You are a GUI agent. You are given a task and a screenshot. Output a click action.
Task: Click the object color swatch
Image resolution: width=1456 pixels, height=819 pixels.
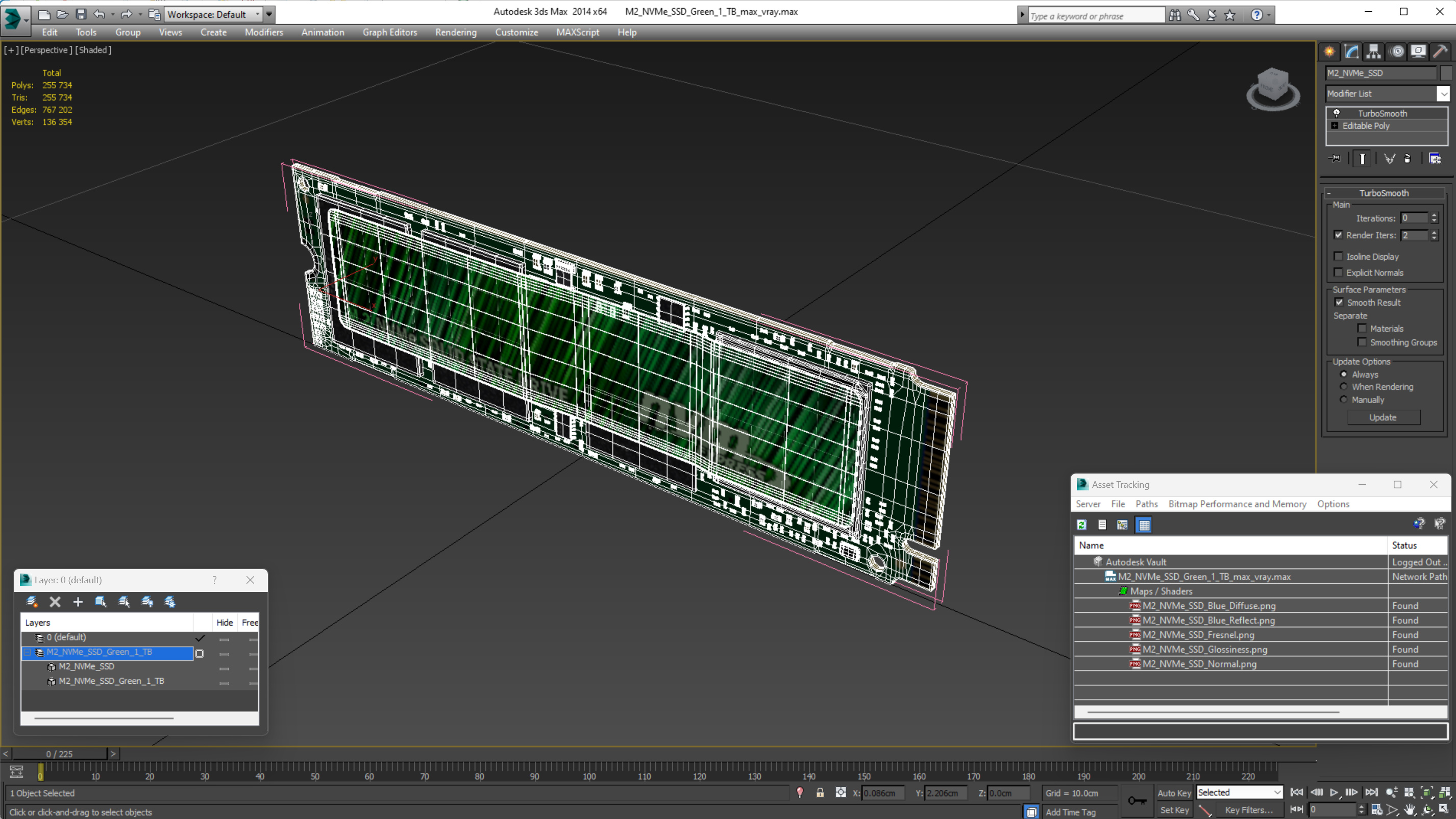point(1445,73)
